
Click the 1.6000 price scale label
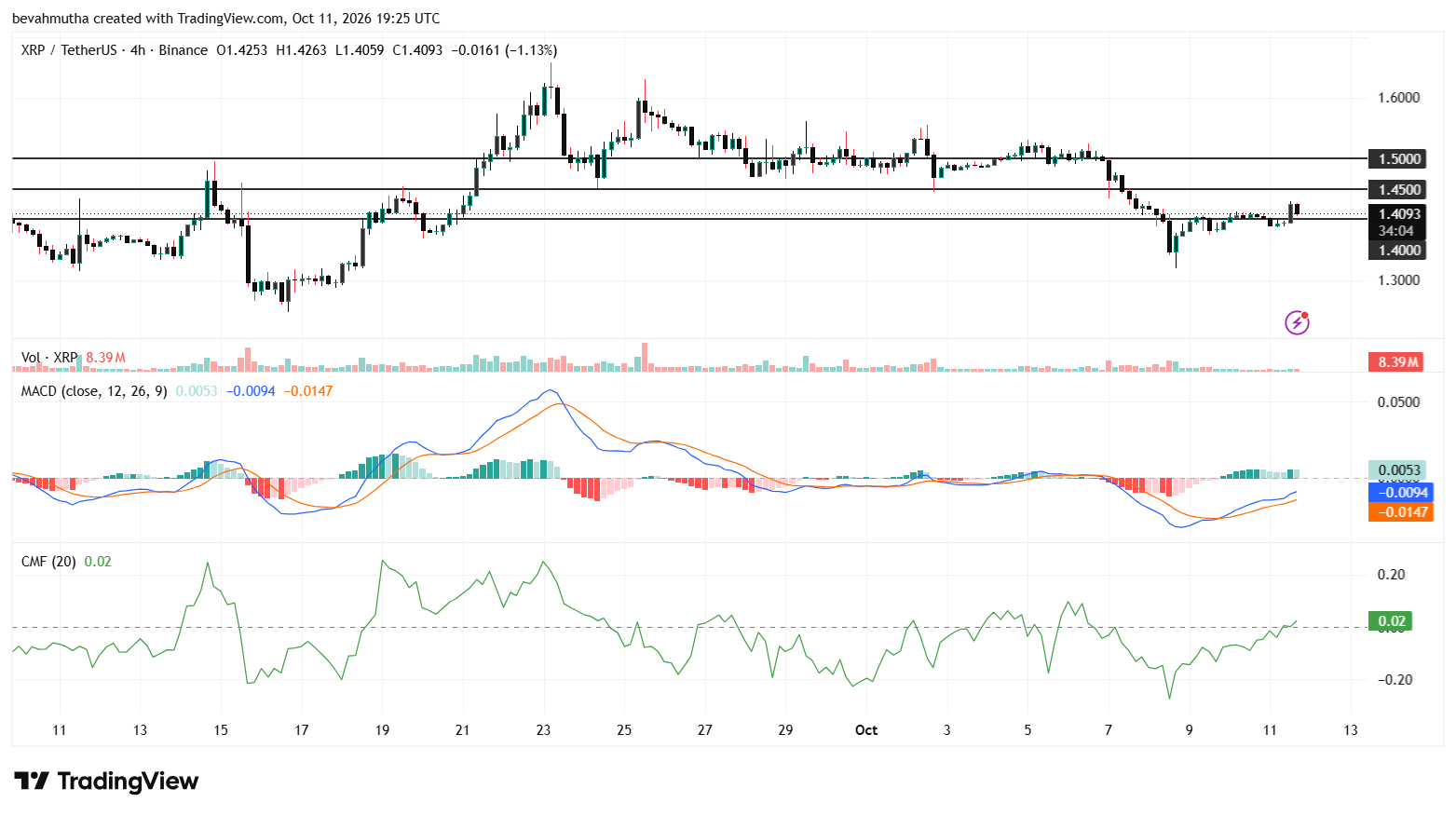[x=1398, y=98]
